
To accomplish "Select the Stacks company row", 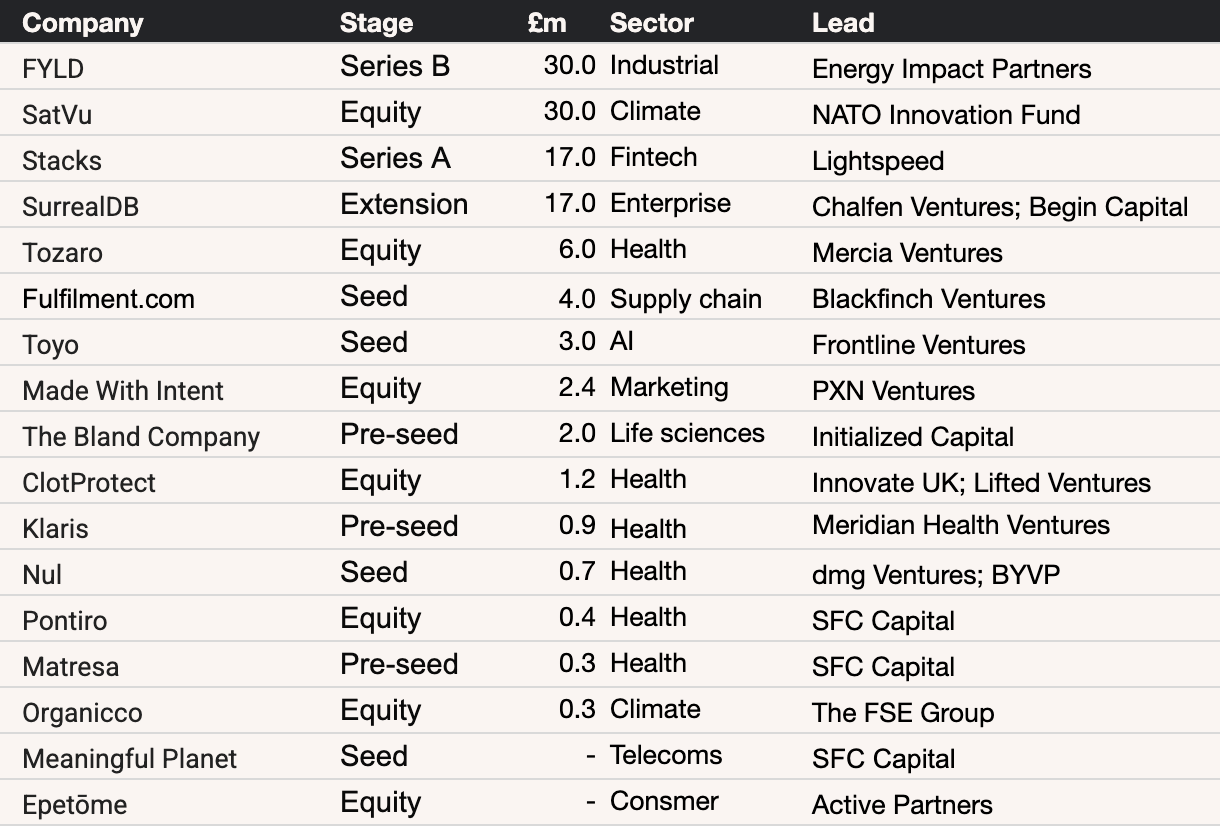I will click(x=62, y=161).
